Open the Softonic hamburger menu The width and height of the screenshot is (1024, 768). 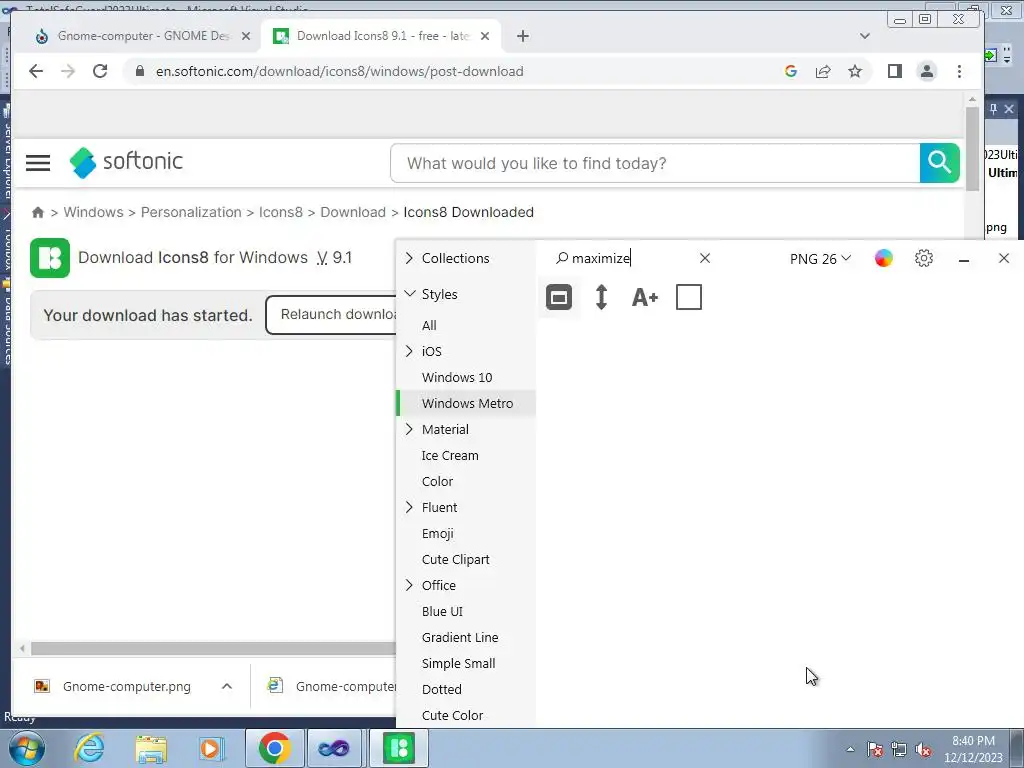[38, 163]
